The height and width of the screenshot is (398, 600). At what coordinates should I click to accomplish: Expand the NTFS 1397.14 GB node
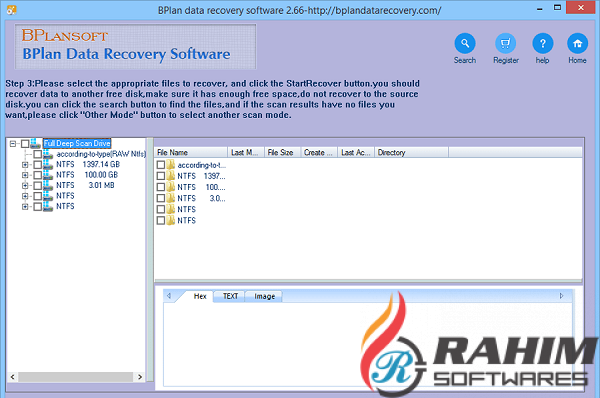point(25,165)
